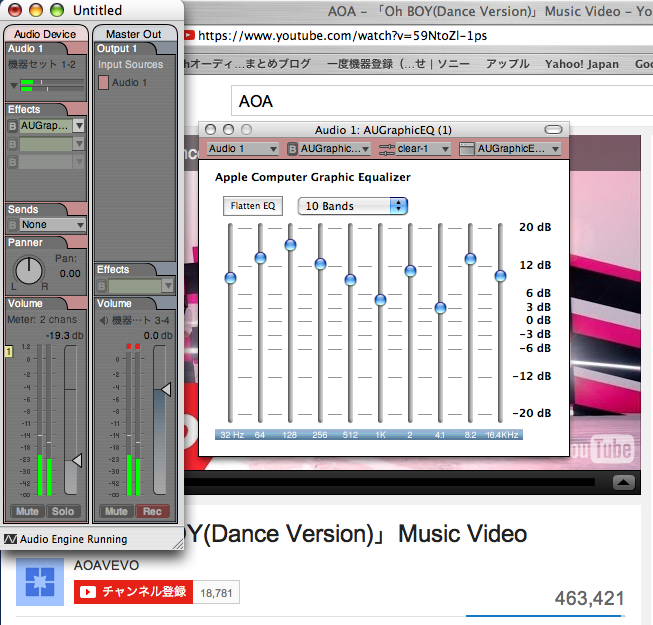Click the 4.1K band slider knob
The width and height of the screenshot is (653, 625).
[x=440, y=308]
